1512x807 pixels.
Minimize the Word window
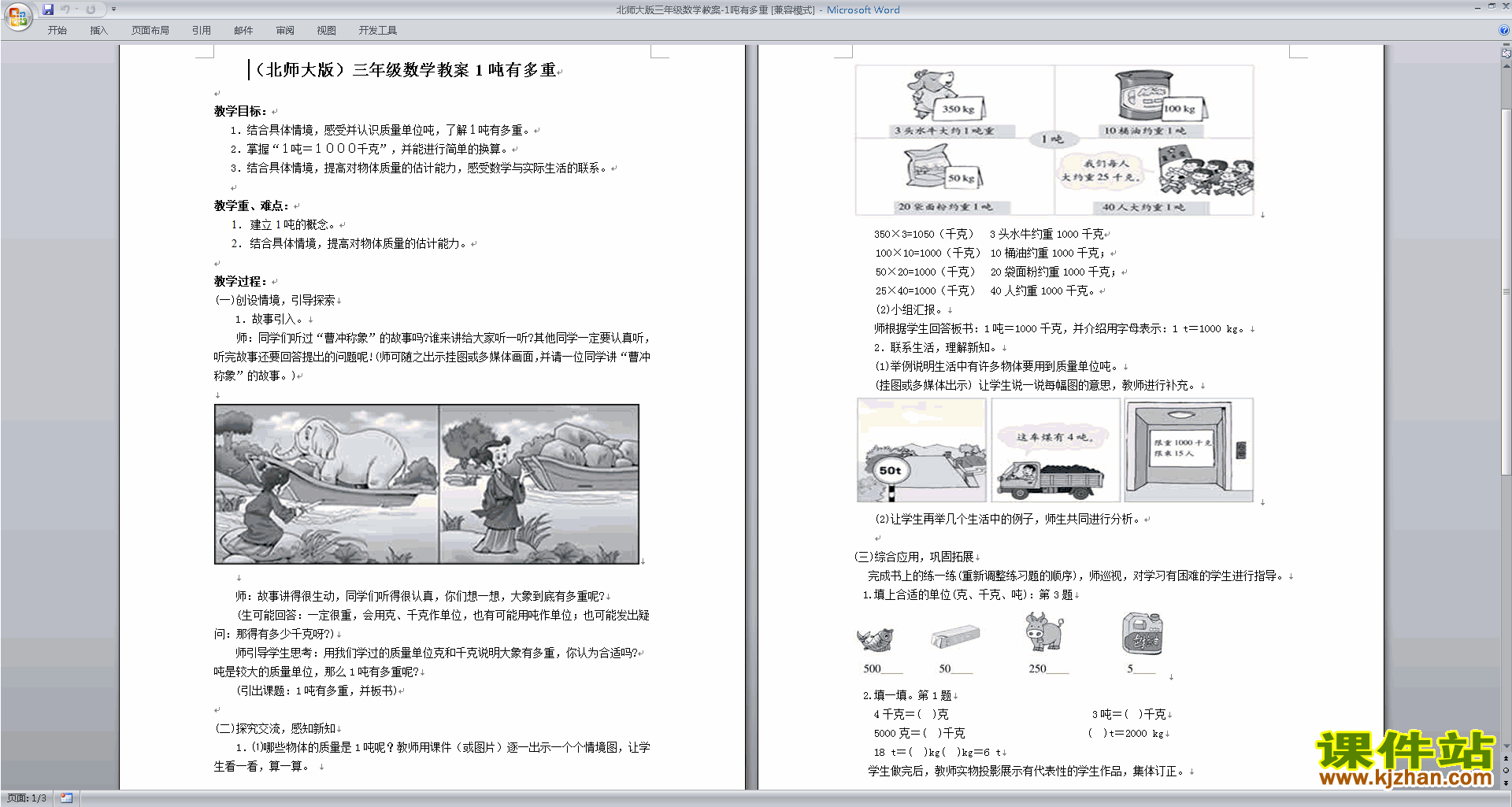click(1477, 7)
